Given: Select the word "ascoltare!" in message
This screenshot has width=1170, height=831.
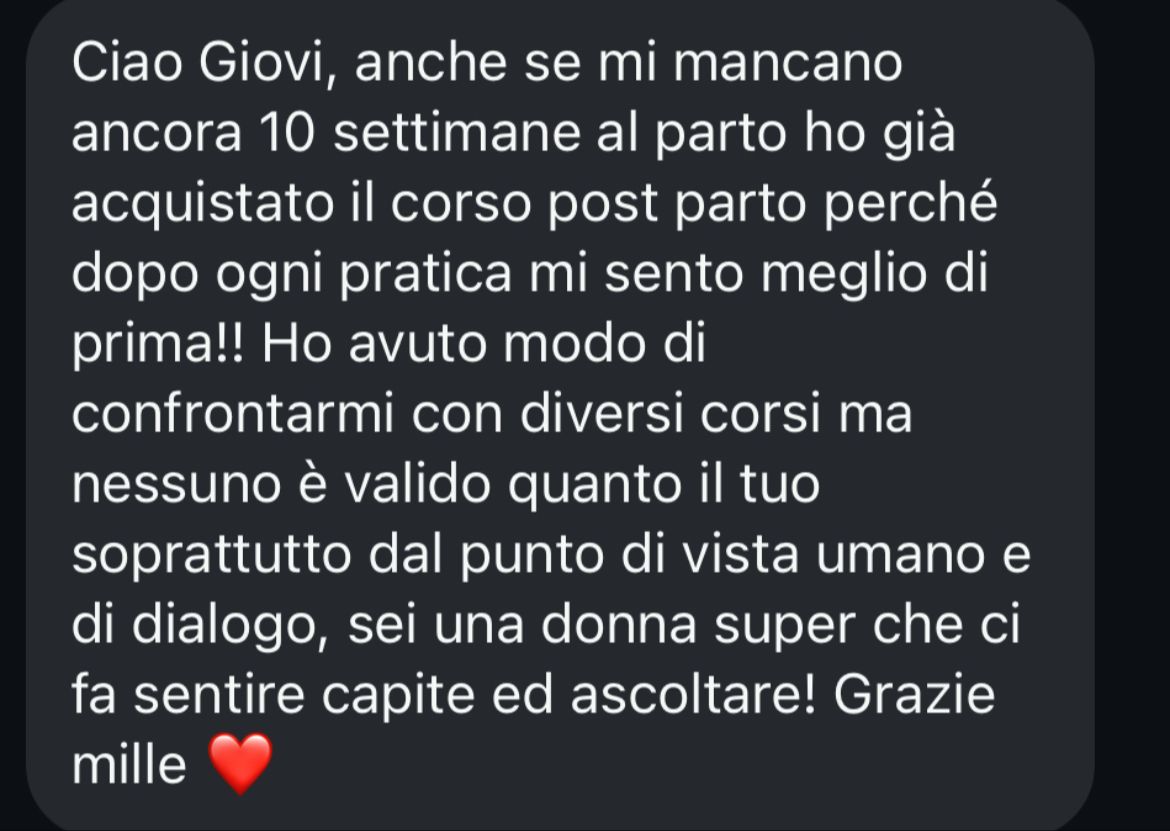Looking at the screenshot, I should tap(693, 695).
